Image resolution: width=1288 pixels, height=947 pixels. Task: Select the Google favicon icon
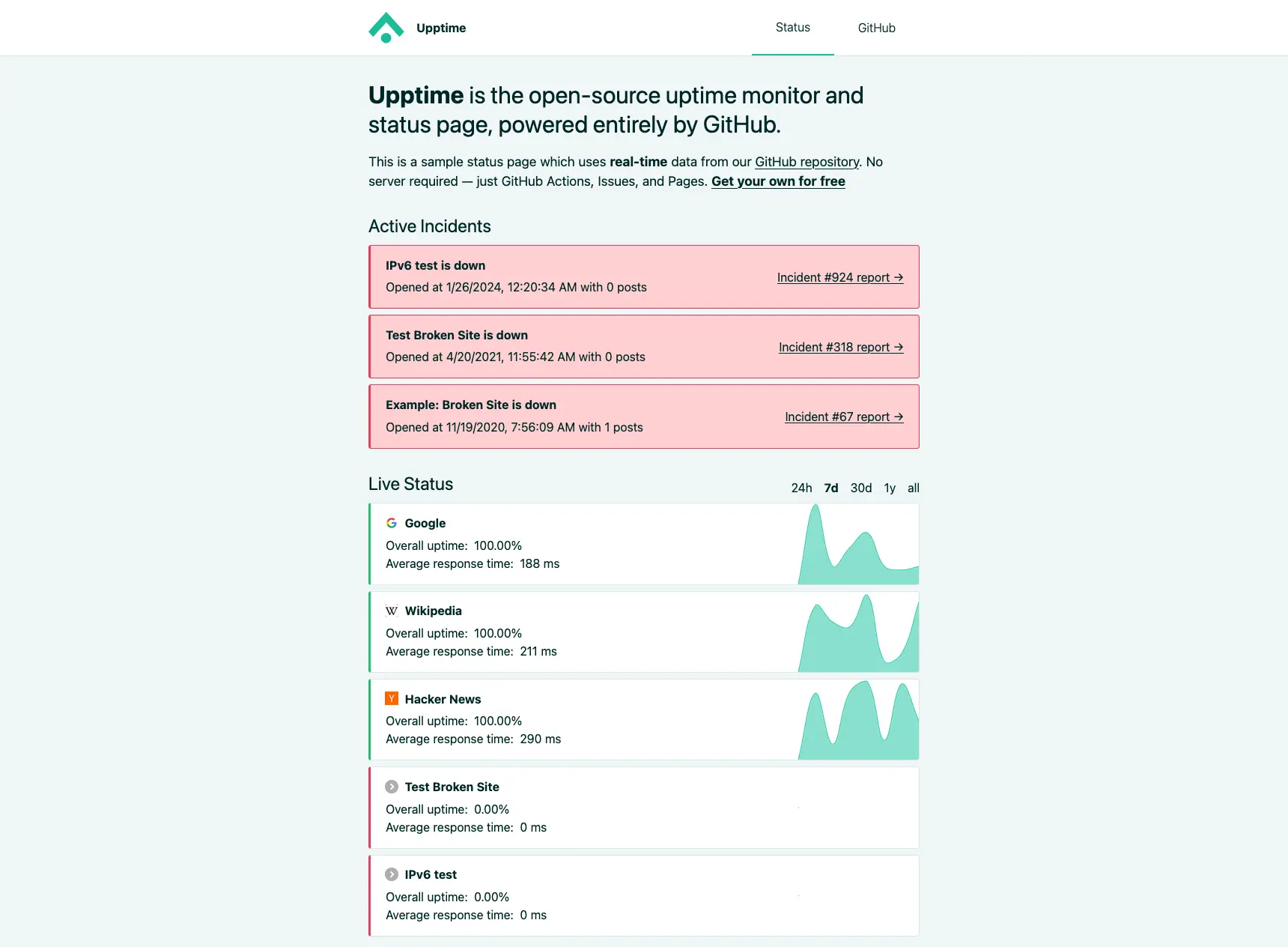pos(392,523)
